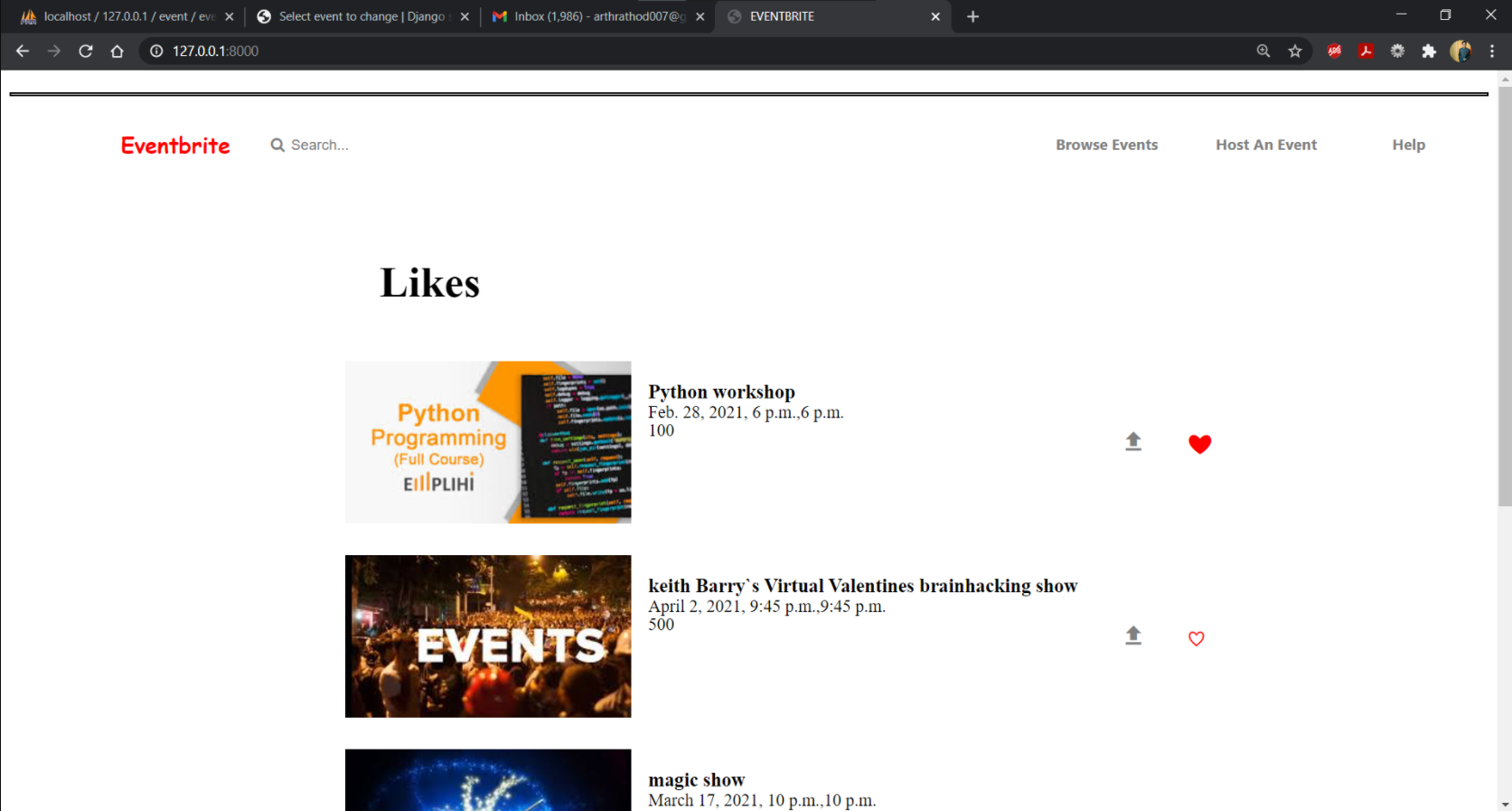Image resolution: width=1512 pixels, height=811 pixels.
Task: Click the page vertical scrollbar thumb
Action: click(x=1505, y=297)
